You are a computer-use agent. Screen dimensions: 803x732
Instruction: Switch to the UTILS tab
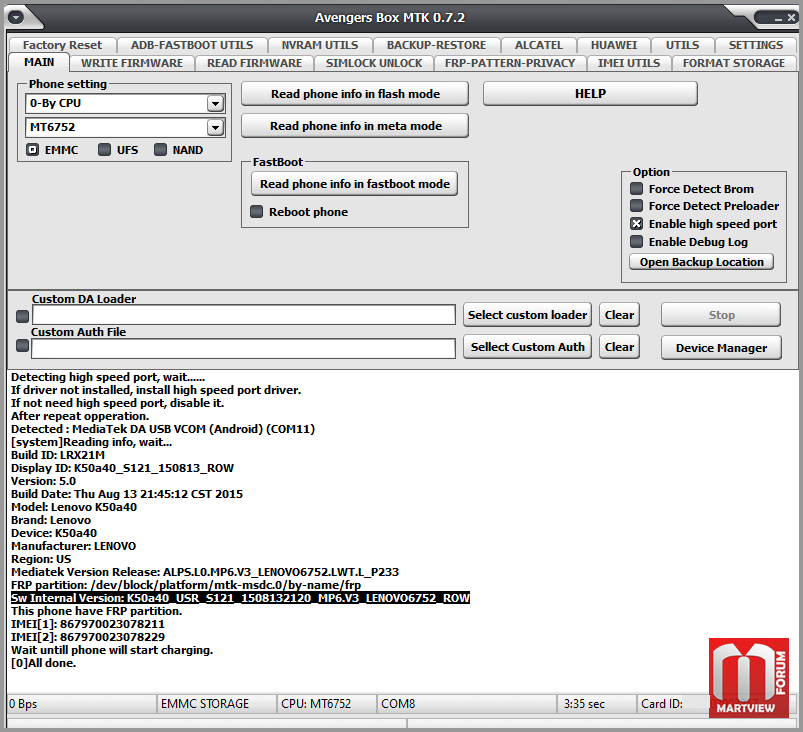682,45
